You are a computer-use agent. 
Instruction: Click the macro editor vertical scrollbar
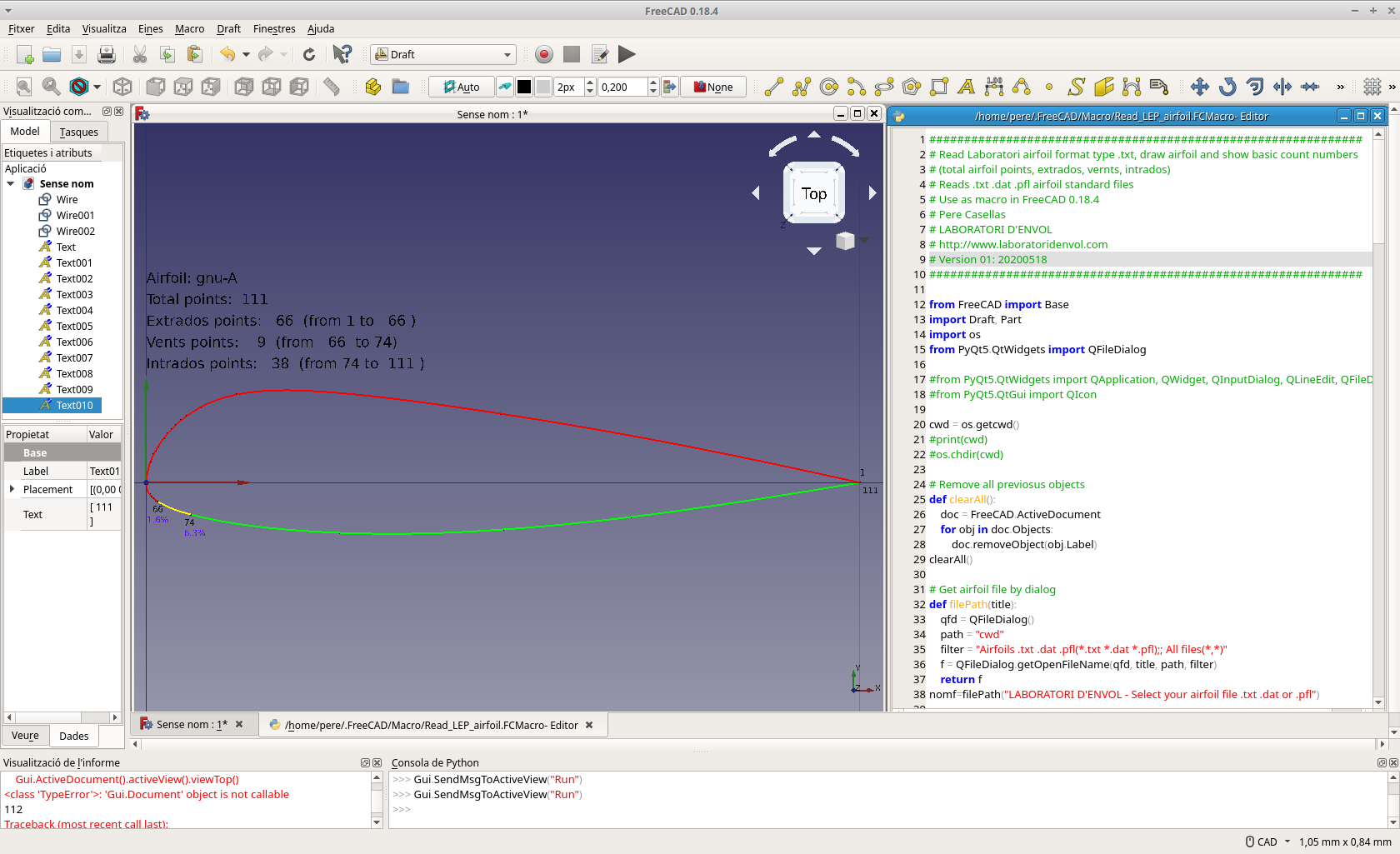(x=1378, y=417)
